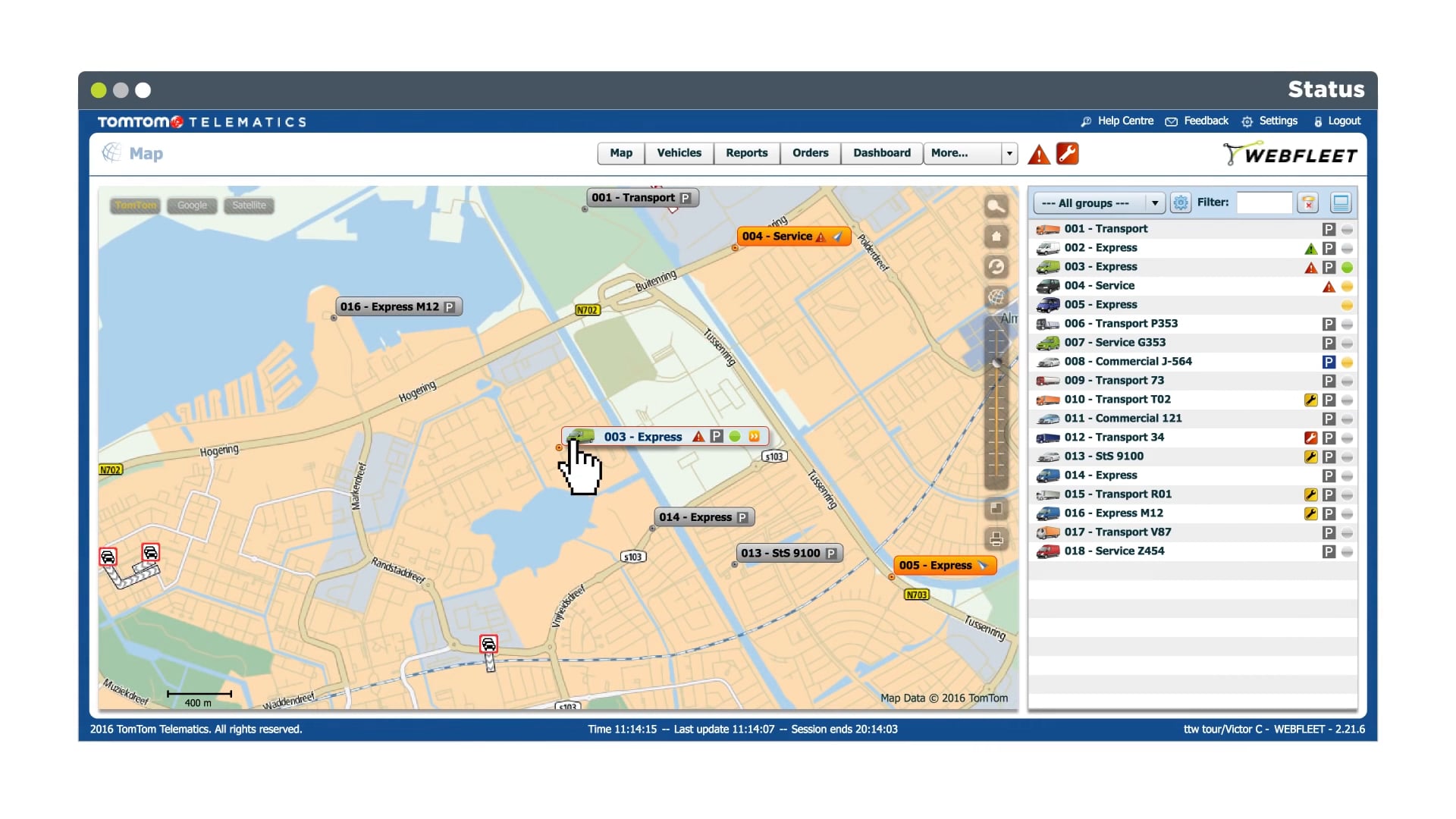
Task: Click in the Filter text field
Action: tap(1264, 202)
